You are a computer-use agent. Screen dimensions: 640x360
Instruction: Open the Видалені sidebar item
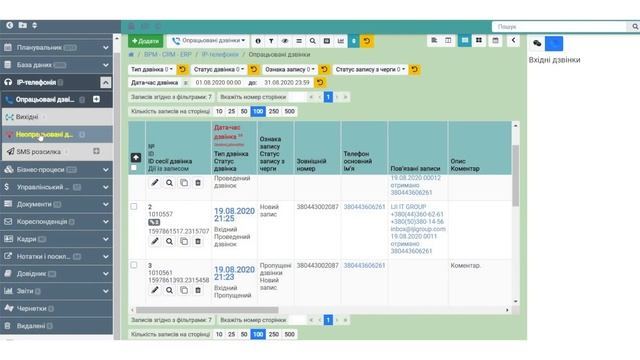click(56, 326)
